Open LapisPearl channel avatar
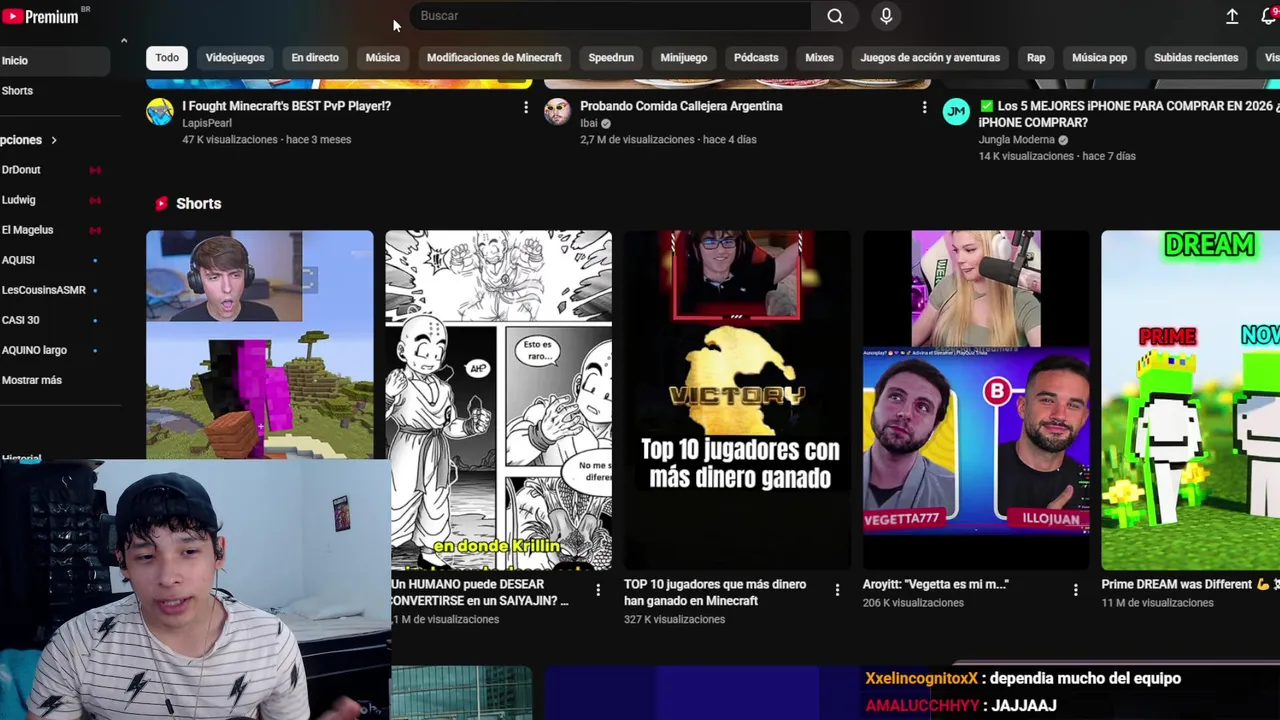This screenshot has height=720, width=1280. tap(160, 111)
